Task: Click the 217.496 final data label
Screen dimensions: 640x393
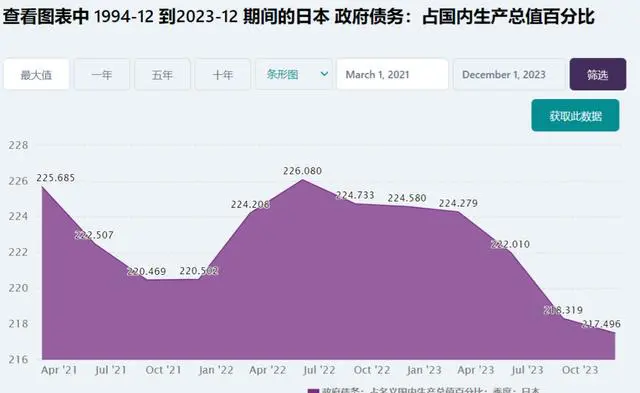Action: click(x=601, y=324)
